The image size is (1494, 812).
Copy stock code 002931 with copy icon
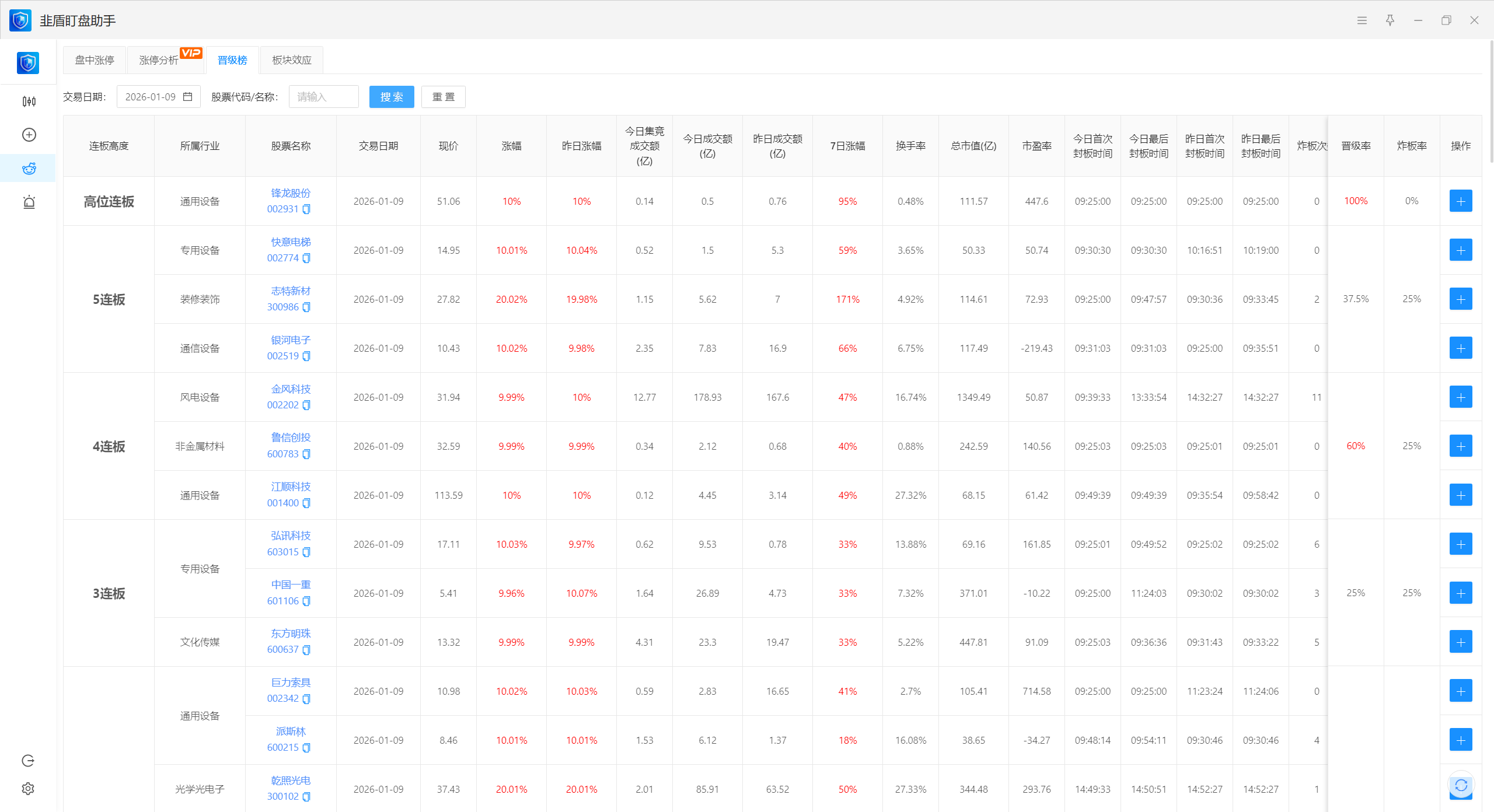pos(306,209)
